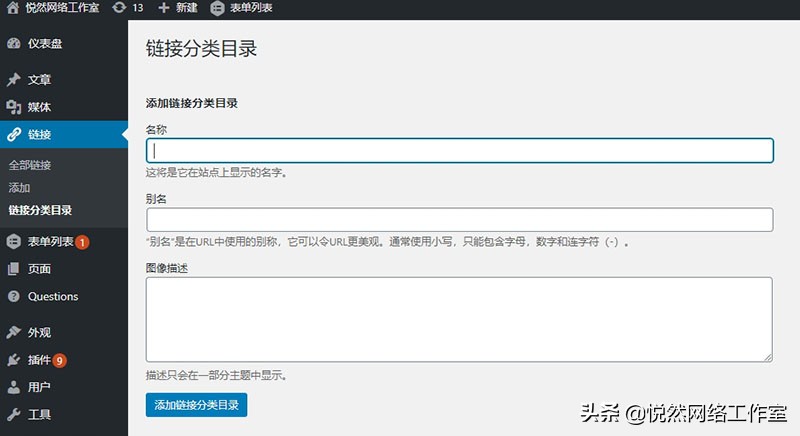Screen dimensions: 800x436
Task: Click the 添加链接分类目录 section heading
Action: [x=192, y=103]
